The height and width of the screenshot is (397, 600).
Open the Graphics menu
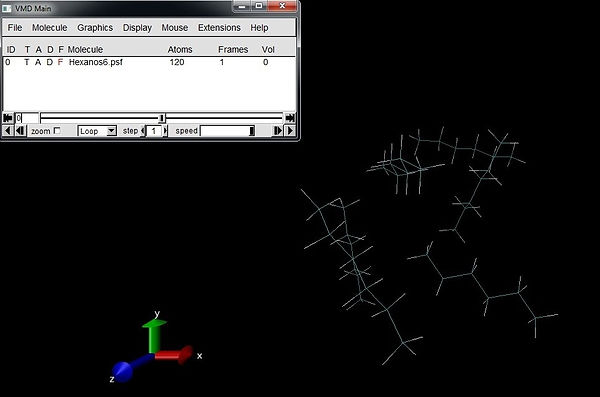(95, 28)
